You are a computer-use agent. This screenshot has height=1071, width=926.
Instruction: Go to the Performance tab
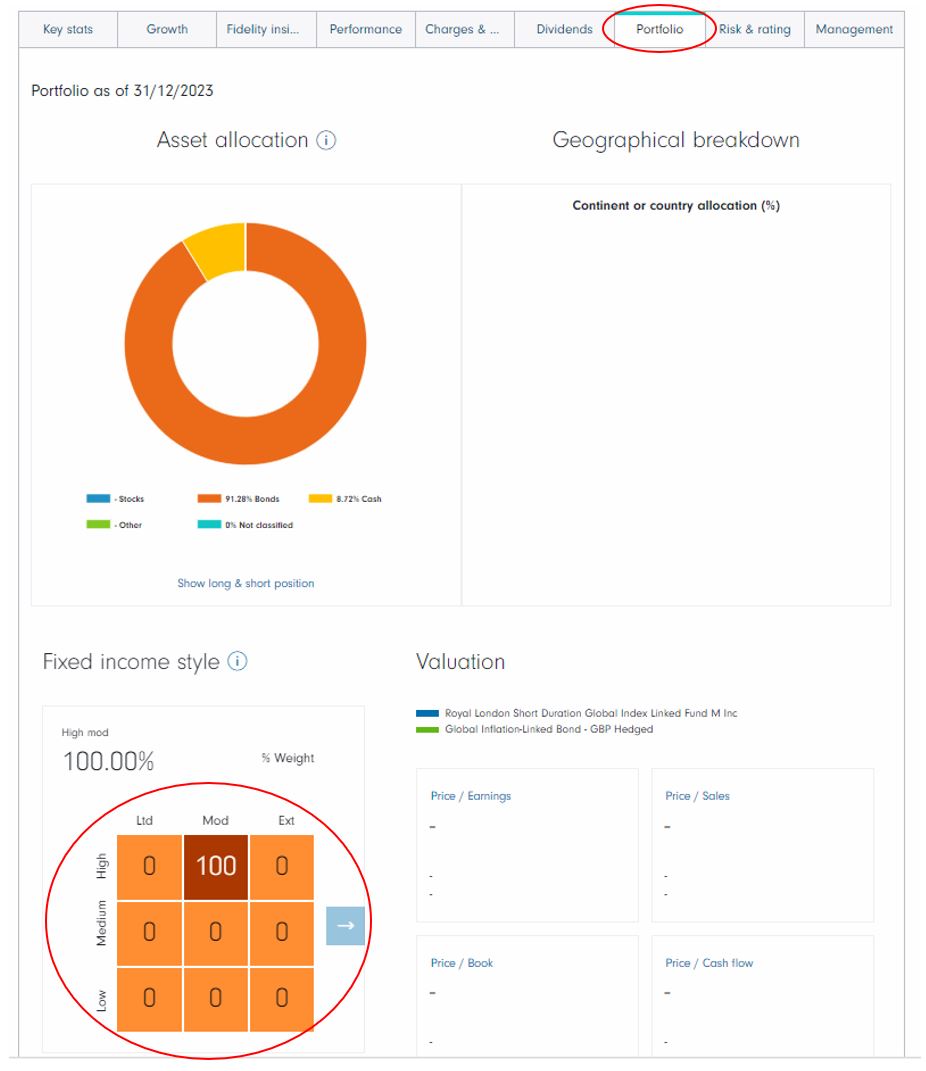(366, 29)
